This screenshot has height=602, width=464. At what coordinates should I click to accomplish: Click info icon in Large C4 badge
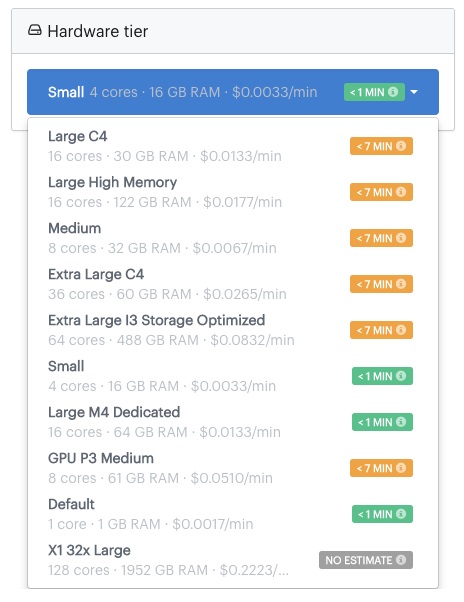pos(401,146)
